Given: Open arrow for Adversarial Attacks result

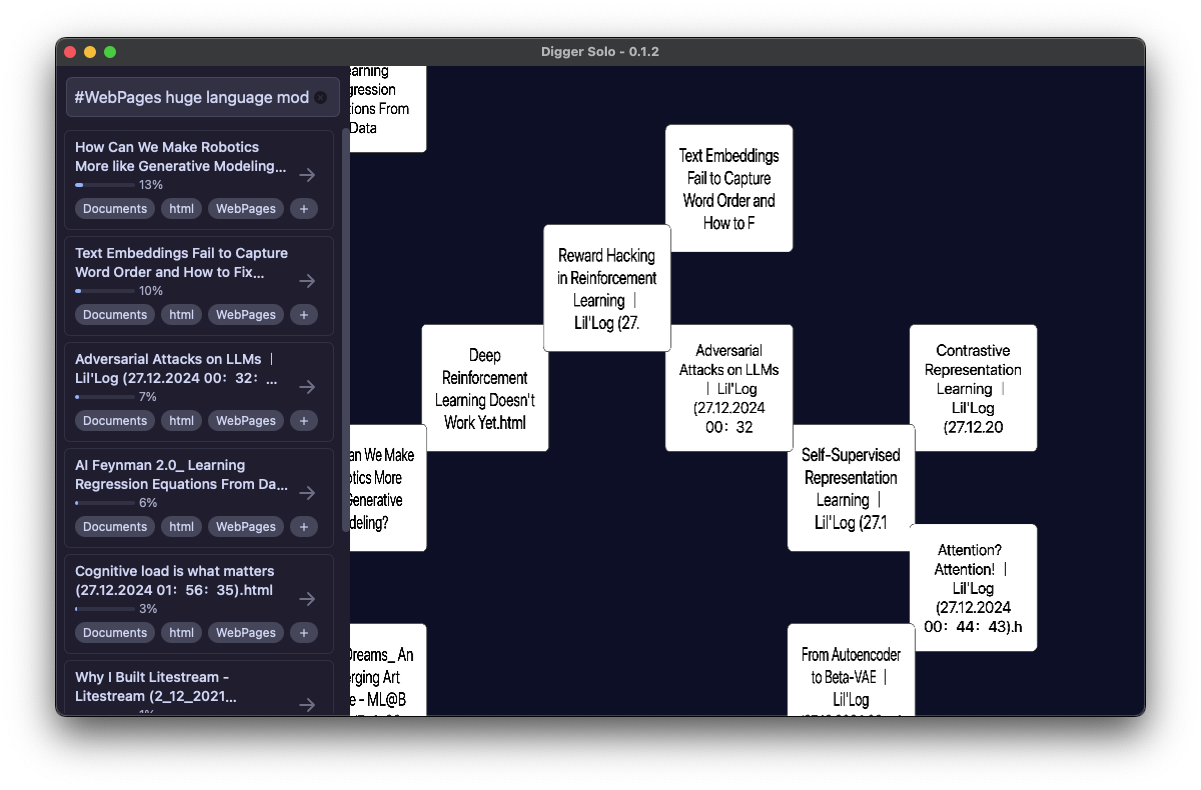Looking at the screenshot, I should pos(307,387).
